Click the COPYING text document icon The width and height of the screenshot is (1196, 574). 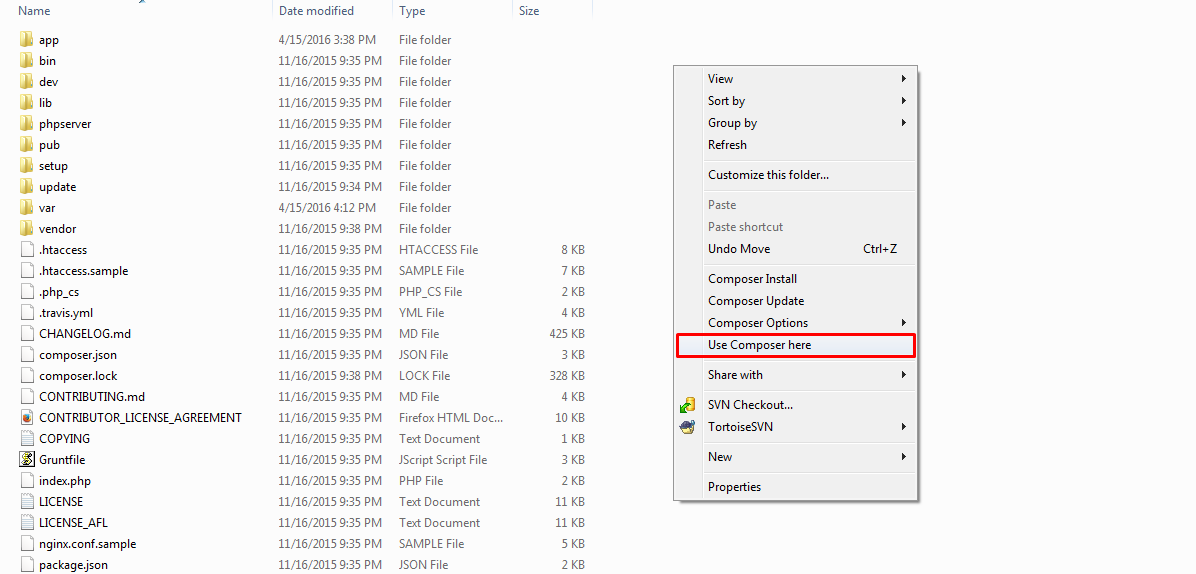click(x=27, y=438)
